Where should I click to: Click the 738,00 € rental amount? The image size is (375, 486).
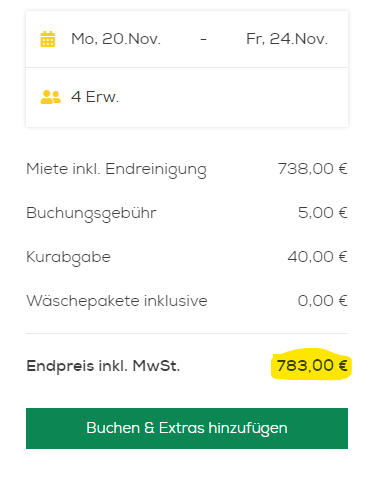(x=313, y=169)
